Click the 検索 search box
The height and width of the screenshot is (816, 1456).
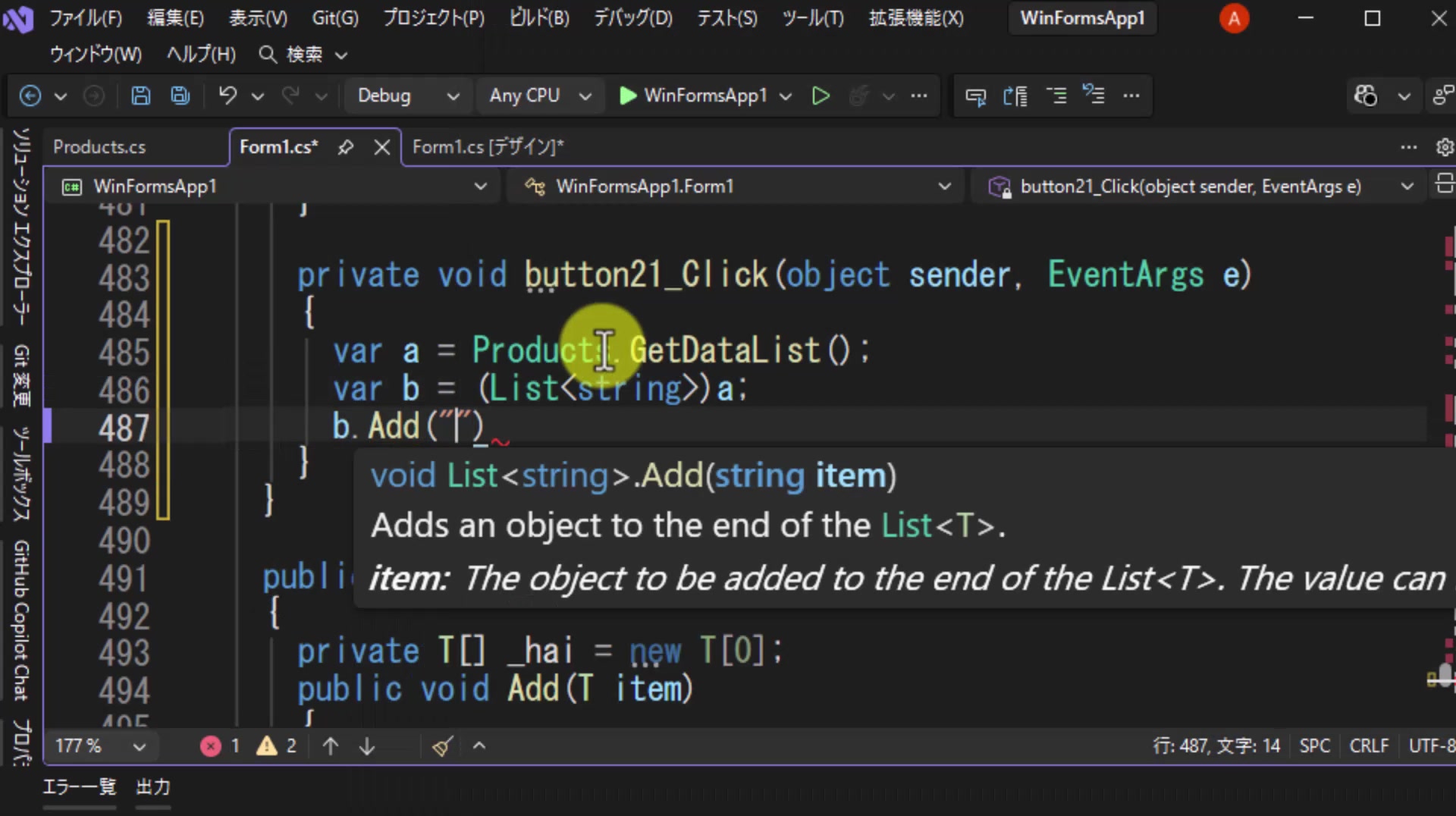(x=303, y=55)
